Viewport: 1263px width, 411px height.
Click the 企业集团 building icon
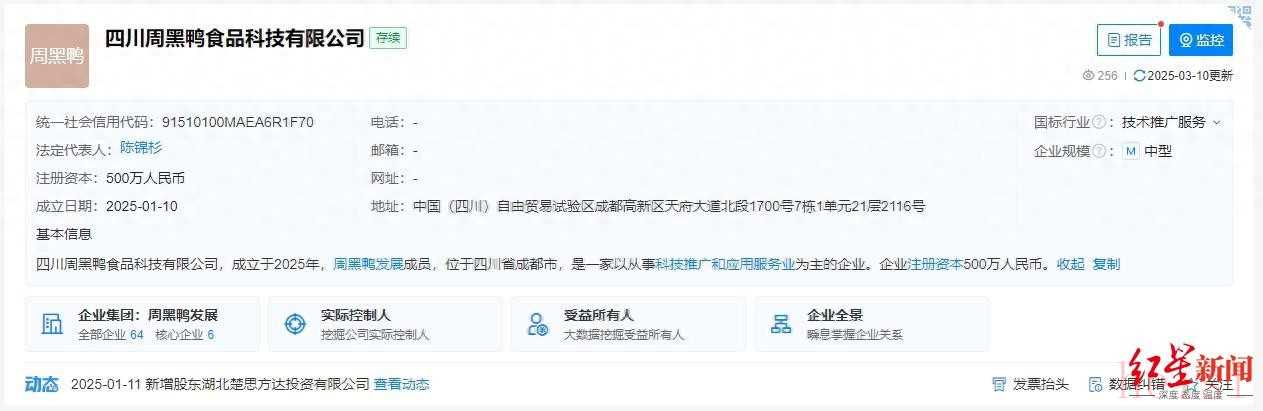coord(51,324)
